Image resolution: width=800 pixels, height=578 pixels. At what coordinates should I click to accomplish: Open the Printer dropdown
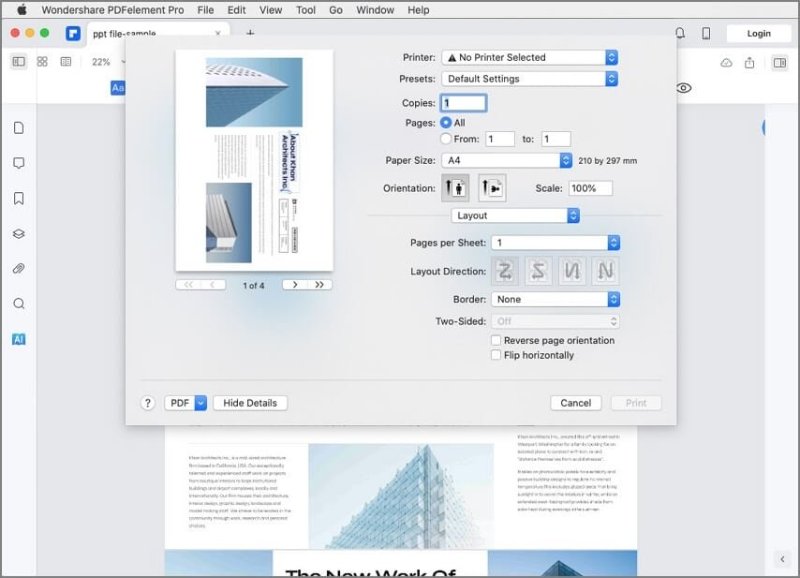[x=530, y=58]
